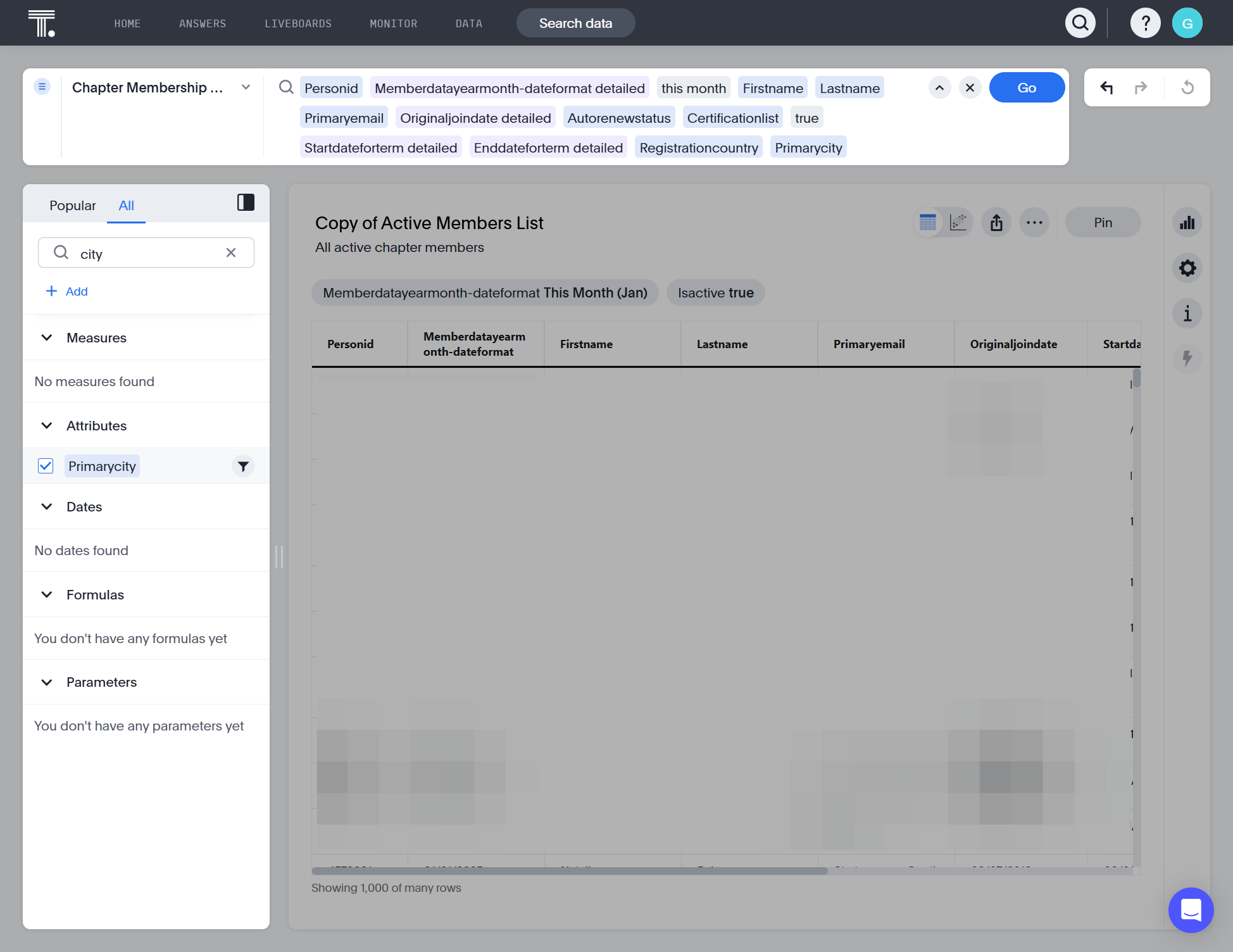
Task: Click the Go button
Action: click(1027, 88)
